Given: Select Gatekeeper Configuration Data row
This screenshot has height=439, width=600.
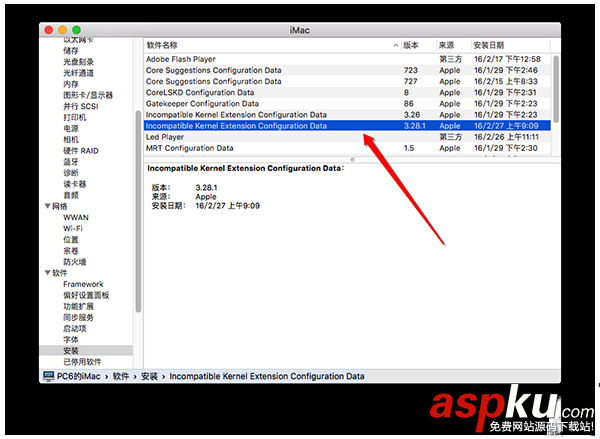Looking at the screenshot, I should (x=347, y=103).
